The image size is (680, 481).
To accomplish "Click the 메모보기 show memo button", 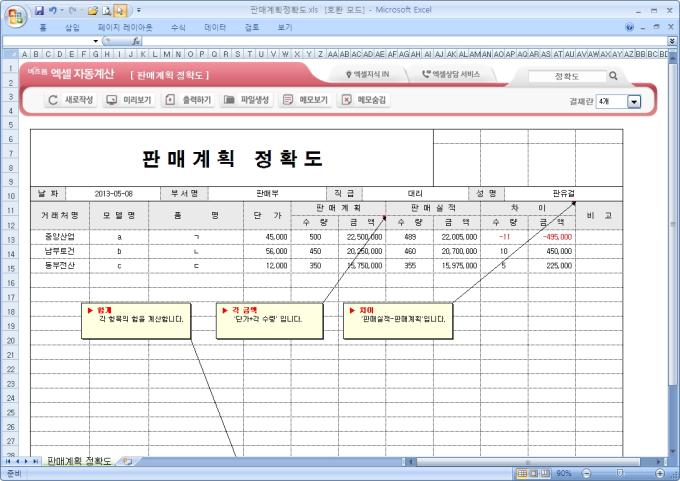I will point(305,100).
